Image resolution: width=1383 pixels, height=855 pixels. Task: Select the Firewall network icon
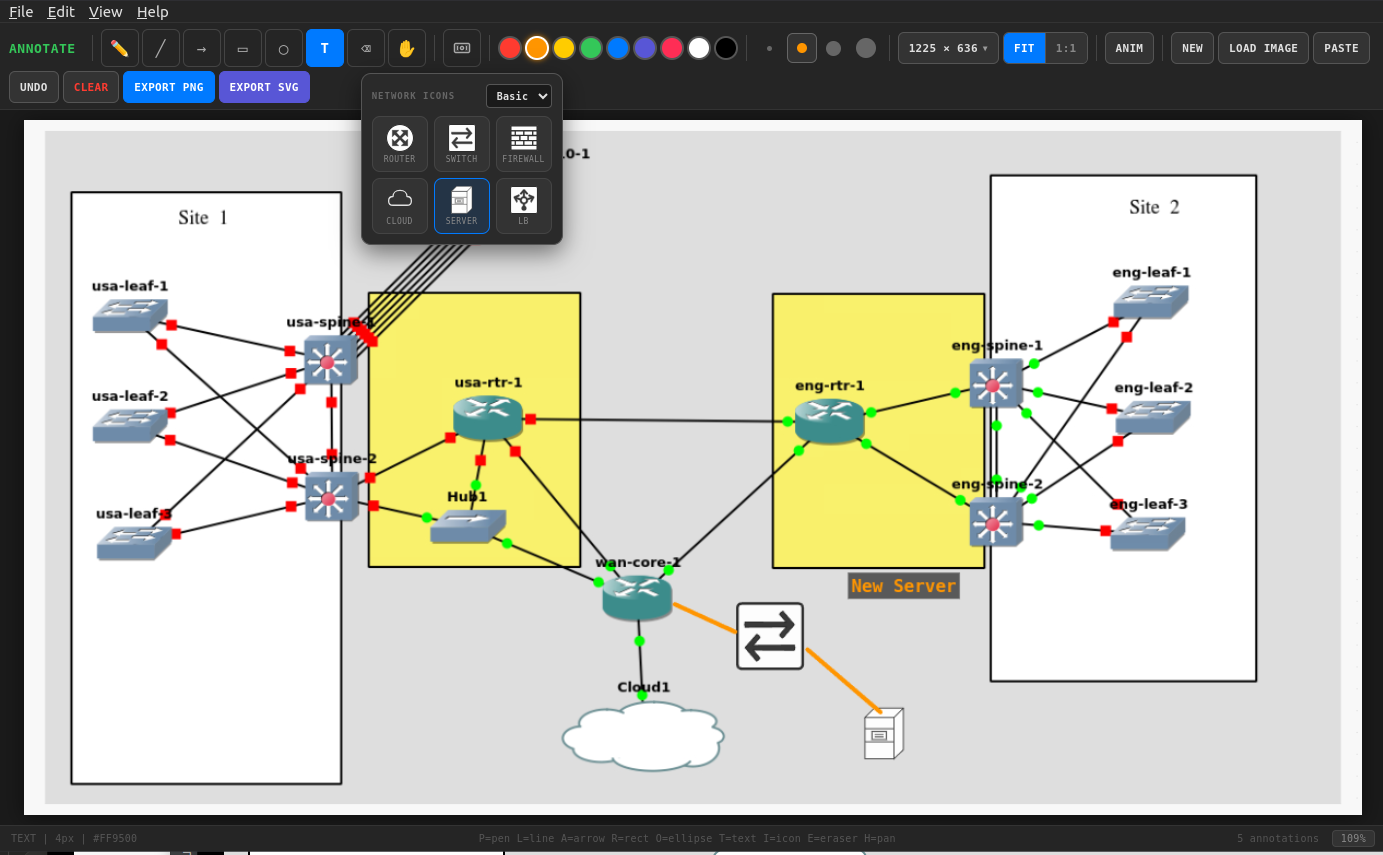[x=523, y=143]
